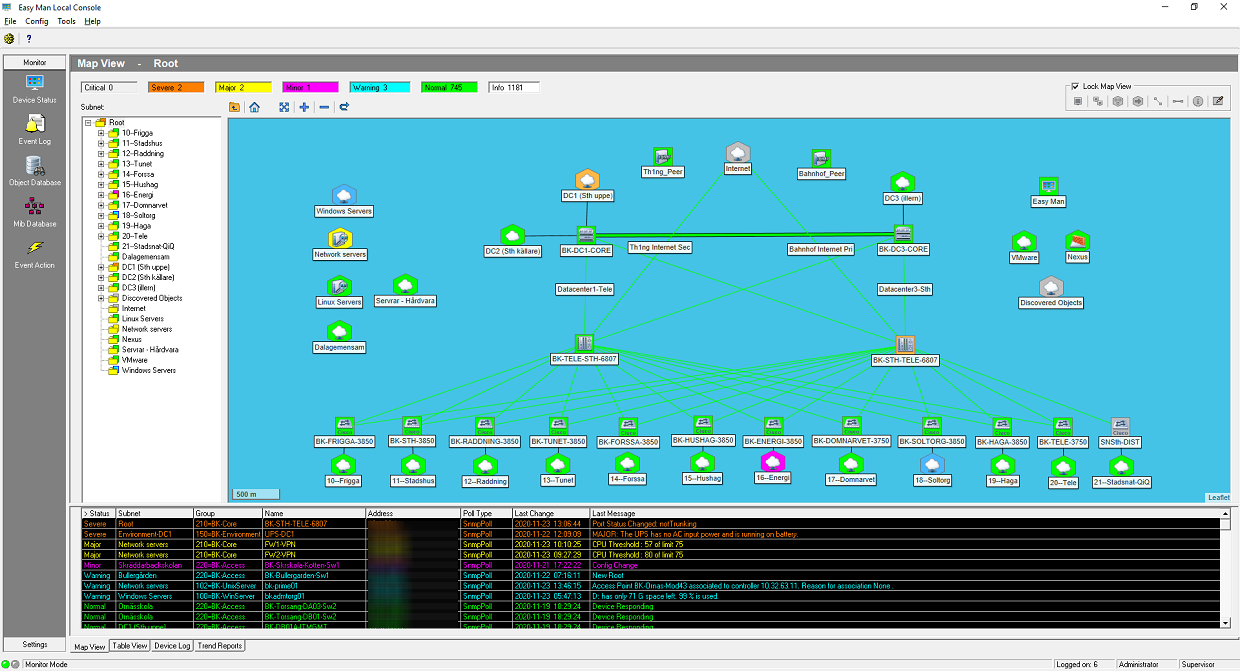Click the gear icon in top toolbar
This screenshot has width=1240, height=671.
[9, 39]
